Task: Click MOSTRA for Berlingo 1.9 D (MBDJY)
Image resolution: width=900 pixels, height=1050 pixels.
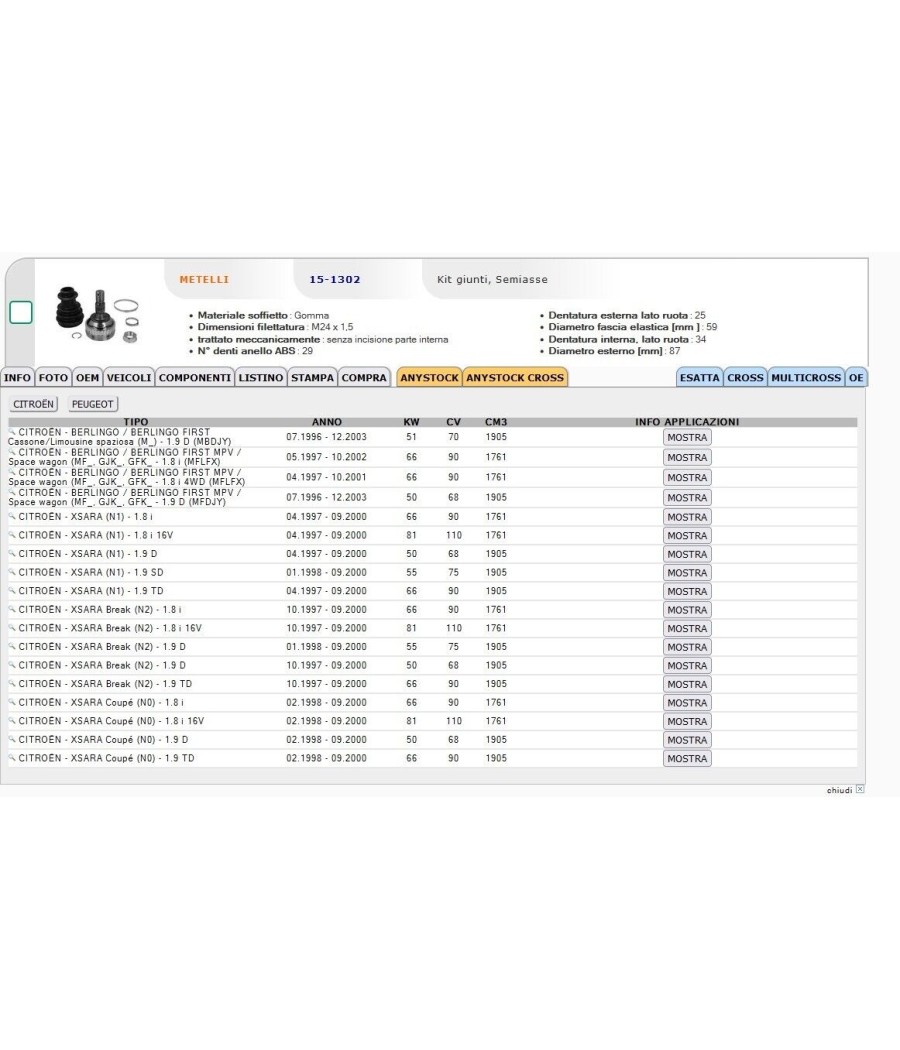Action: tap(687, 437)
